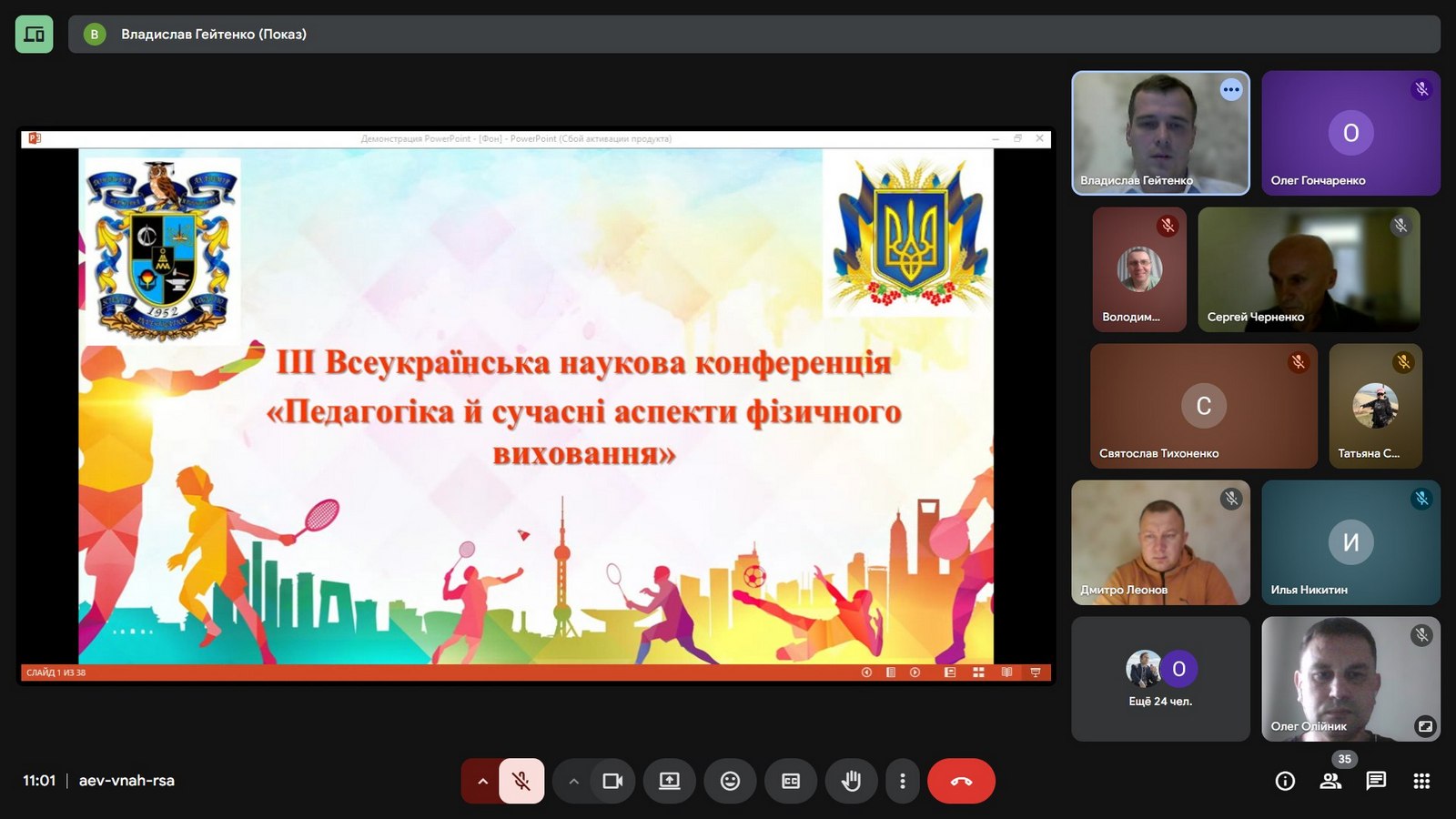Click options dots on Владислав Гейтенко tile
This screenshot has height=819, width=1456.
click(x=1230, y=89)
